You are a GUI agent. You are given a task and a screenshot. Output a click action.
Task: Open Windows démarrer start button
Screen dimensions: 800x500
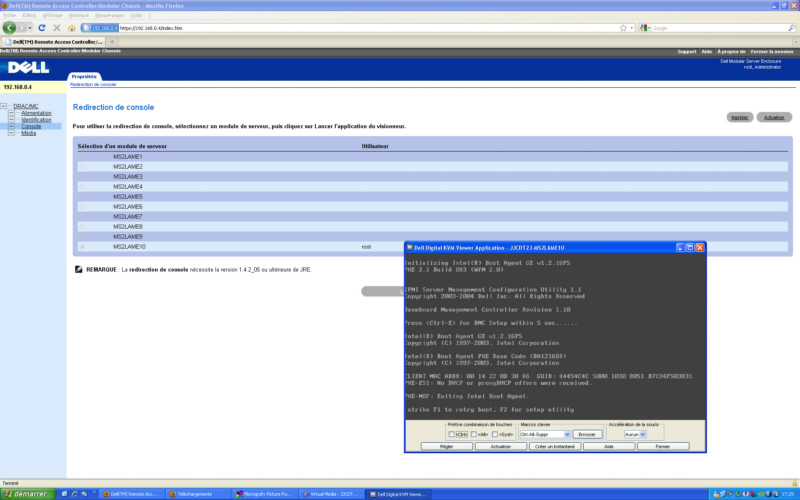28,494
